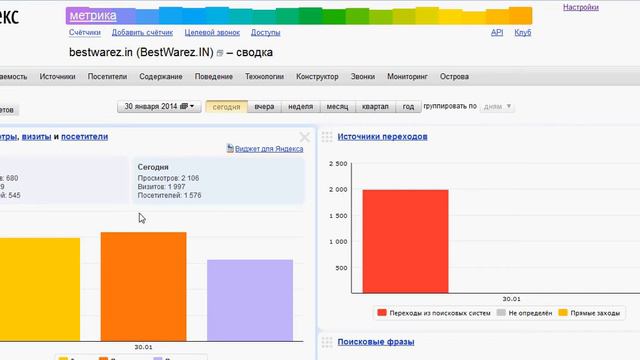
Task: Open the Посетители menu
Action: 107,76
